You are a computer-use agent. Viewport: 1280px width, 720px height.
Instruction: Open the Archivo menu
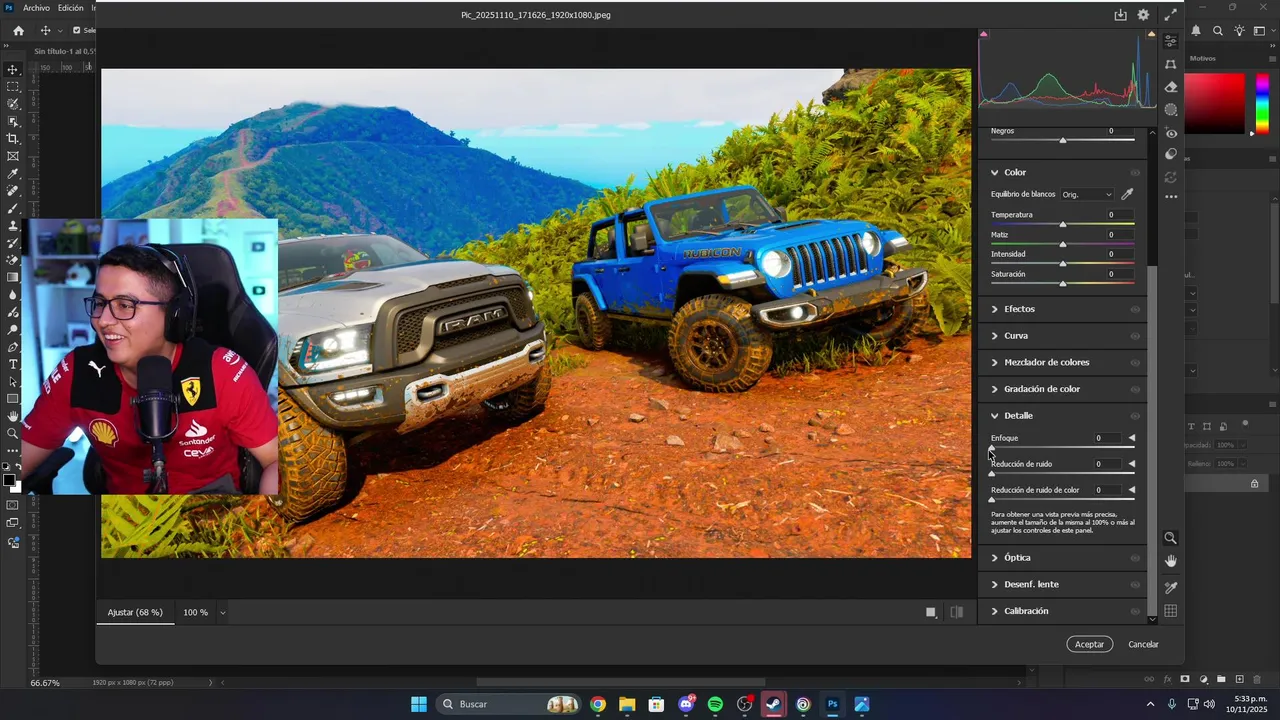(x=36, y=8)
